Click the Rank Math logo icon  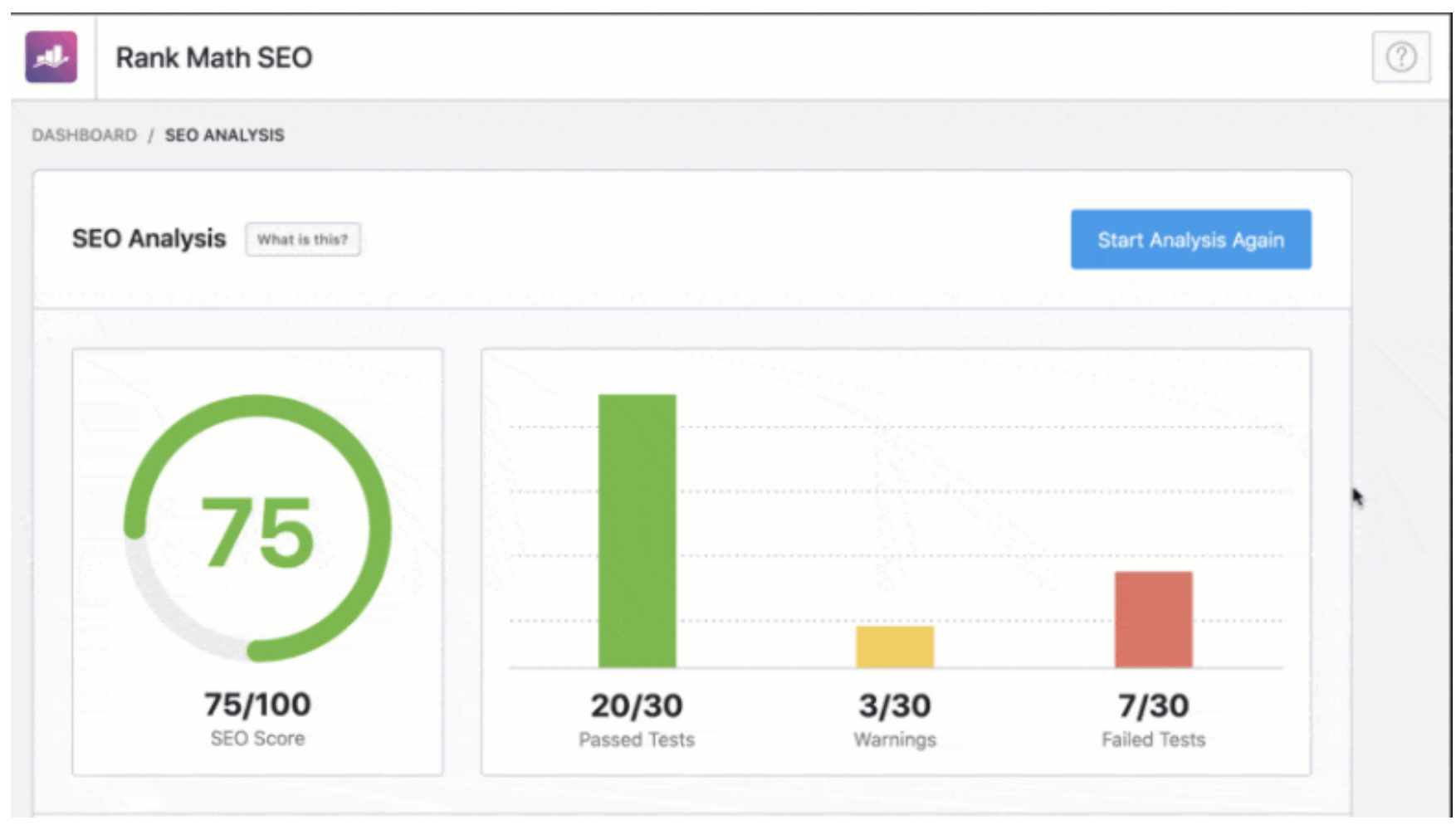(51, 57)
